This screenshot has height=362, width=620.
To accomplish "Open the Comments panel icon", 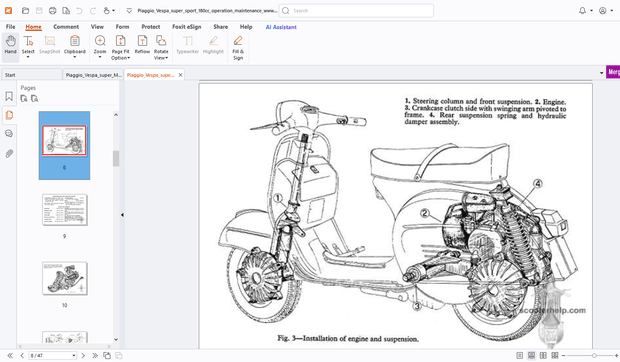I will [x=9, y=134].
